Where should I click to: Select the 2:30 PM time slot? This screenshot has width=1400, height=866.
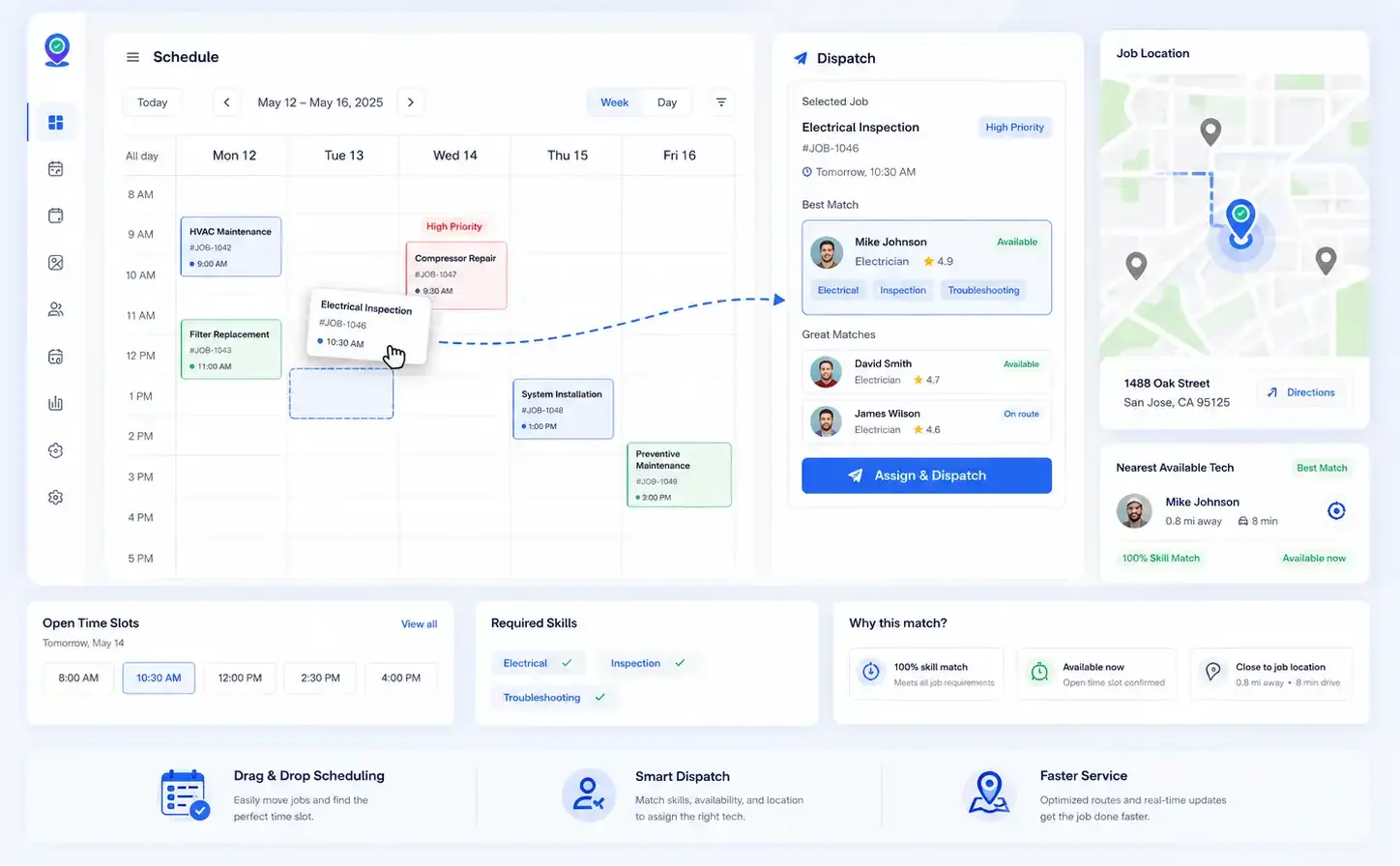(320, 678)
